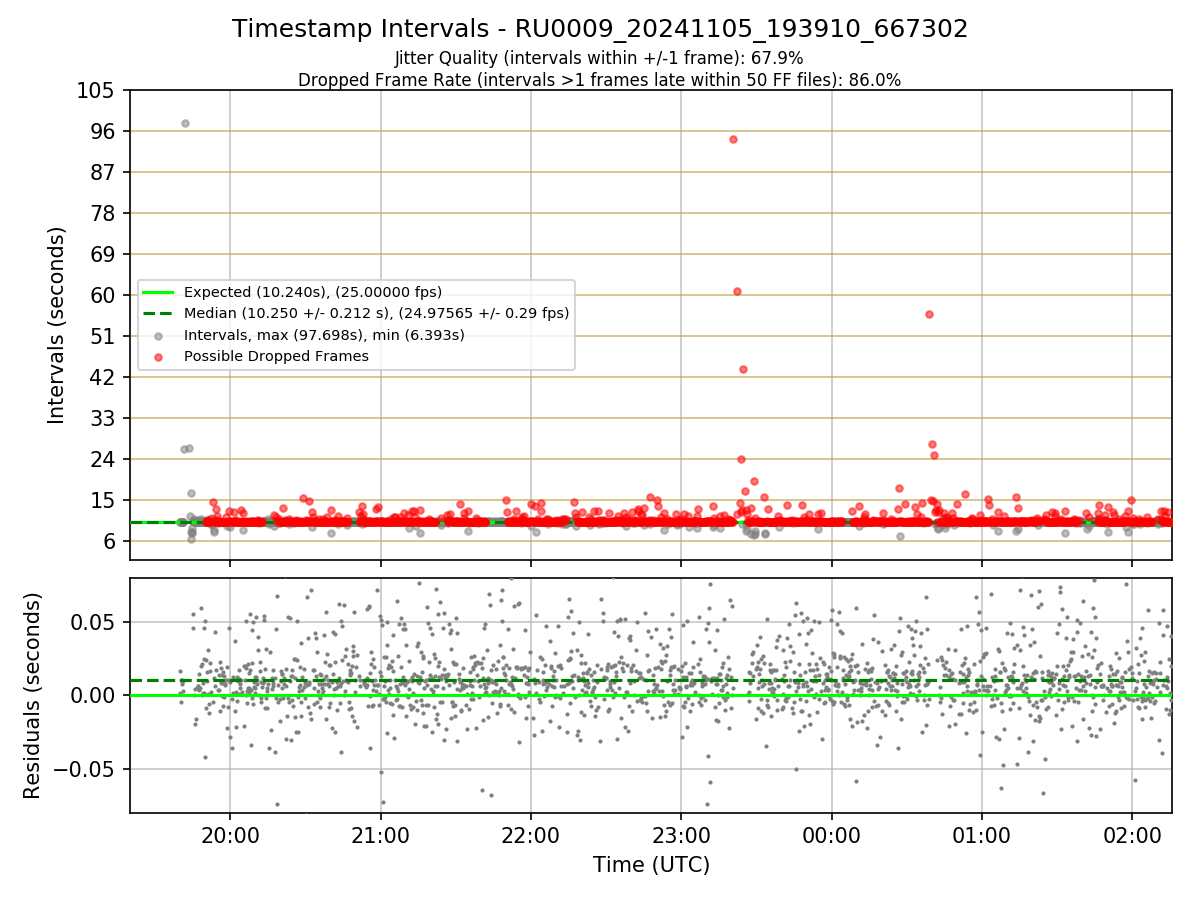1200x900 pixels.
Task: Click the 02:00 time tick label
Action: point(1132,837)
